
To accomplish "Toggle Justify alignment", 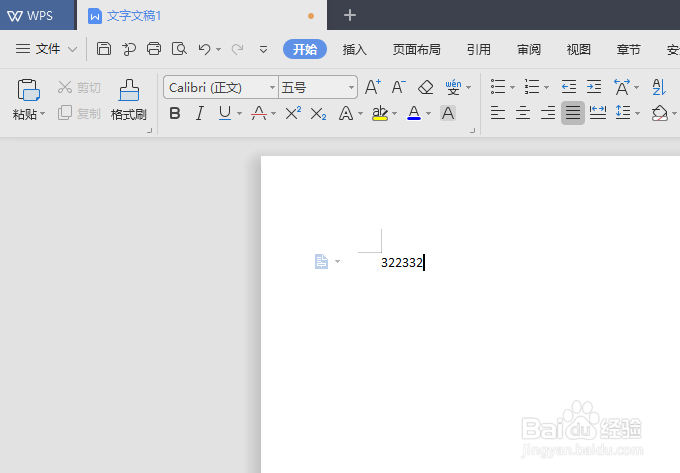I will pos(573,113).
